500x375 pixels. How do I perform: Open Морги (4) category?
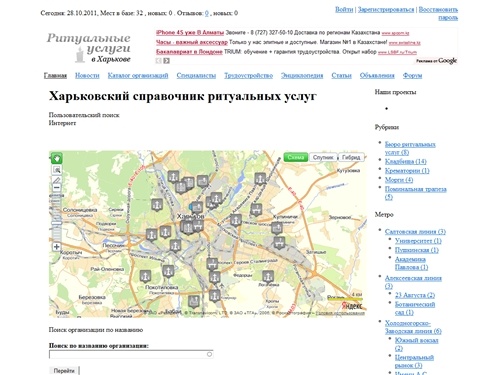399,180
